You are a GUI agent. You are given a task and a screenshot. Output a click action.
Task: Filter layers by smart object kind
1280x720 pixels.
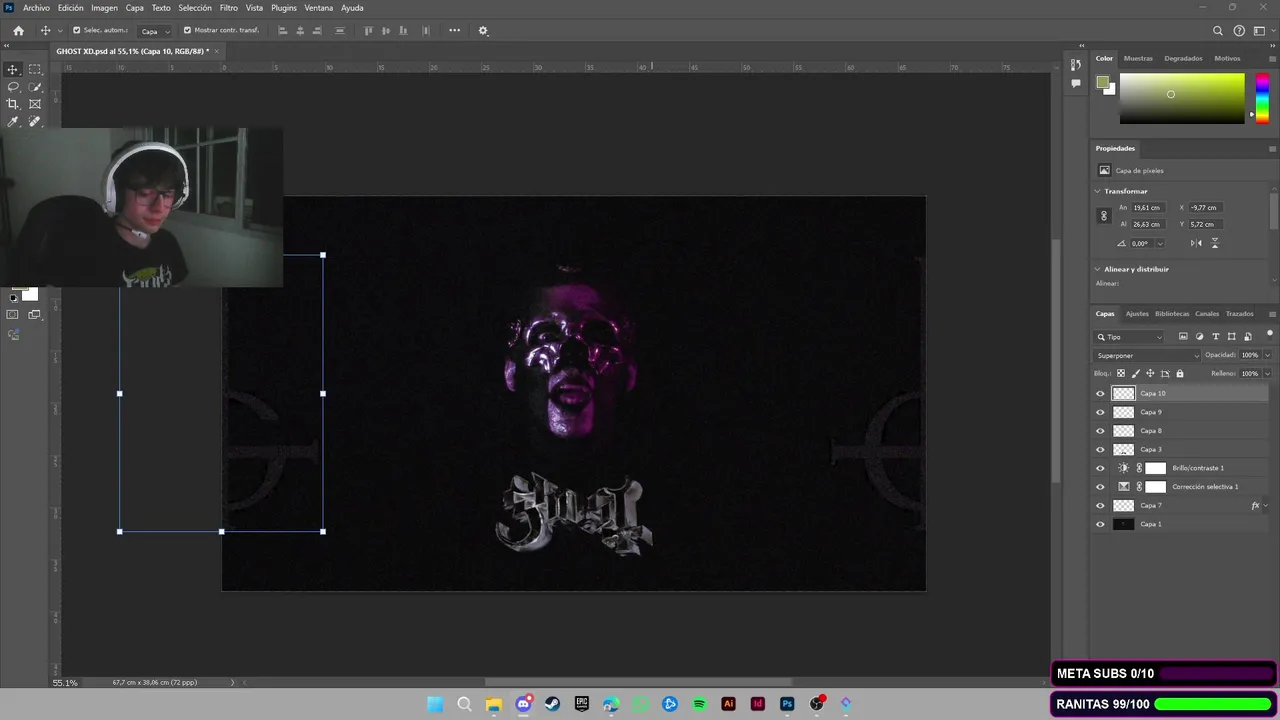1247,337
